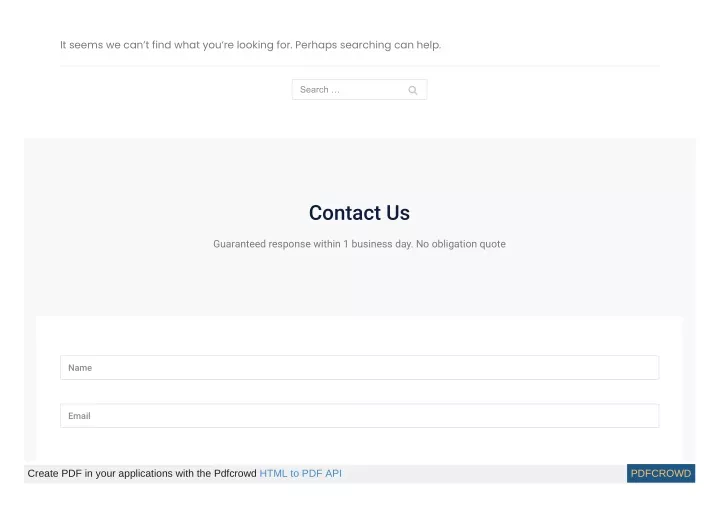The image size is (720, 509).
Task: Open the HTML to PDF API link
Action: (x=300, y=474)
